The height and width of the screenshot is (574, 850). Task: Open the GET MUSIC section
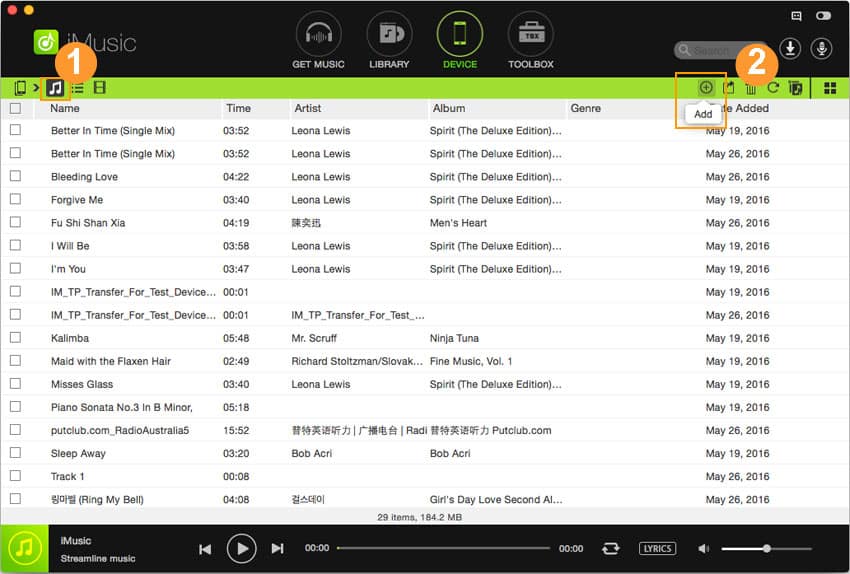tap(318, 41)
